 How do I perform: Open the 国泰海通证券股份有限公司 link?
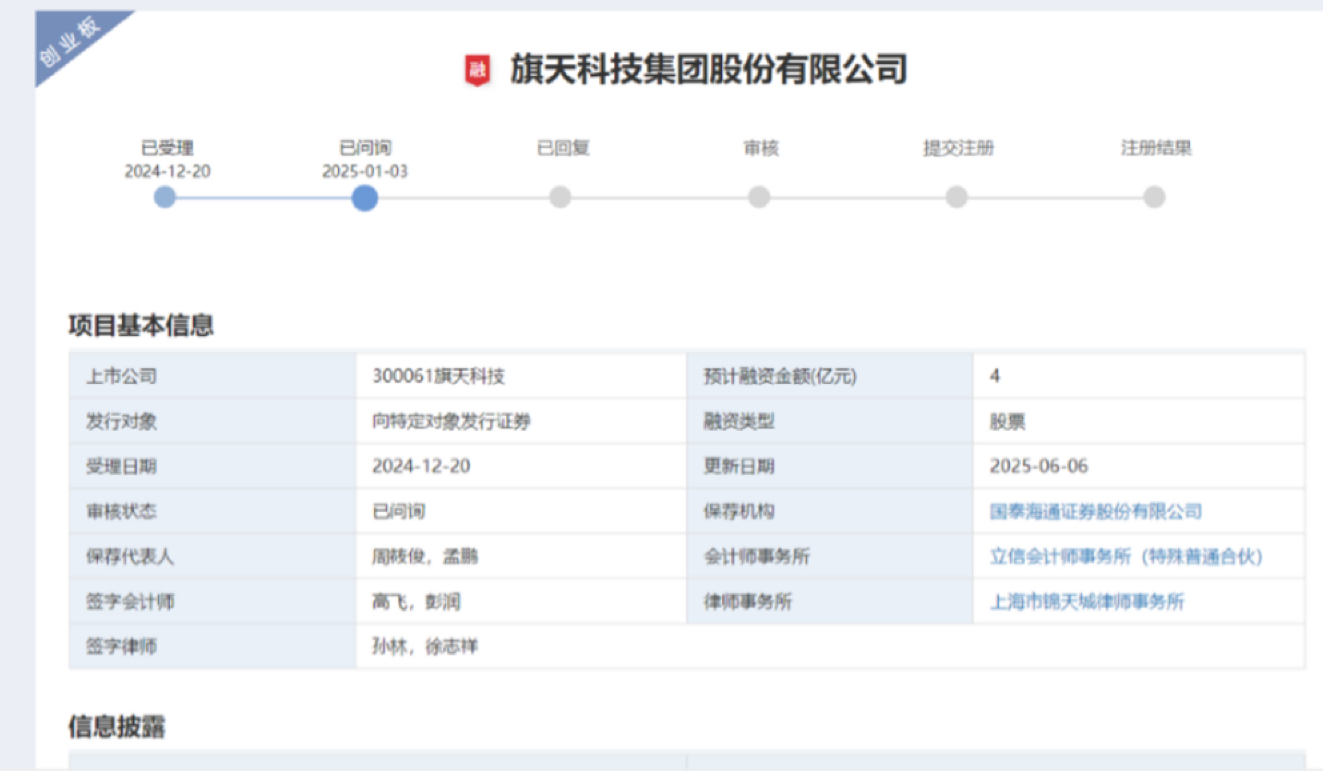(1095, 512)
